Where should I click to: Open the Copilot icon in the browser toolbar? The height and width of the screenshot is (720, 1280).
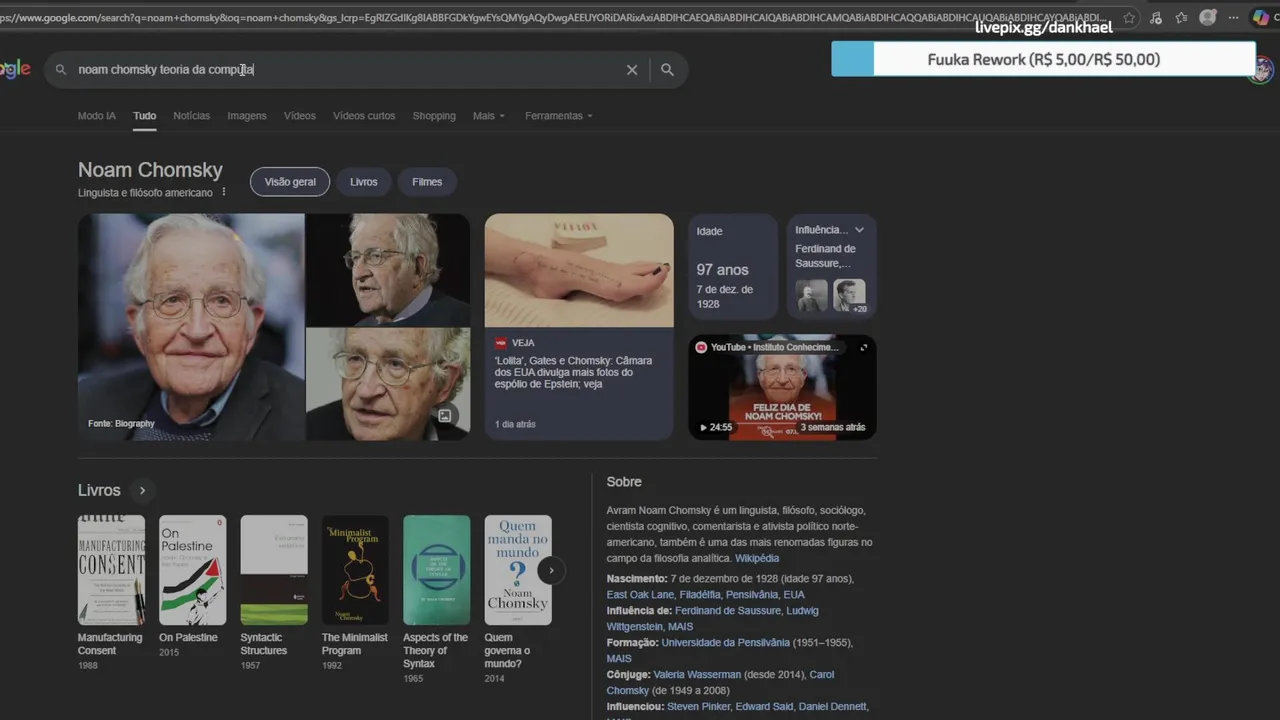1261,18
